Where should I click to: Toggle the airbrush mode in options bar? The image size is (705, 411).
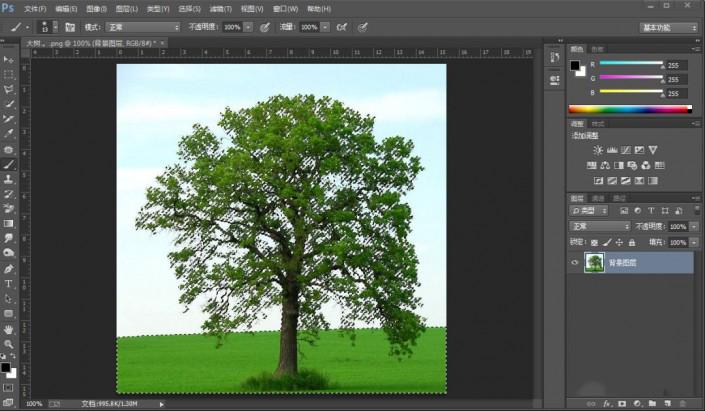tap(342, 27)
